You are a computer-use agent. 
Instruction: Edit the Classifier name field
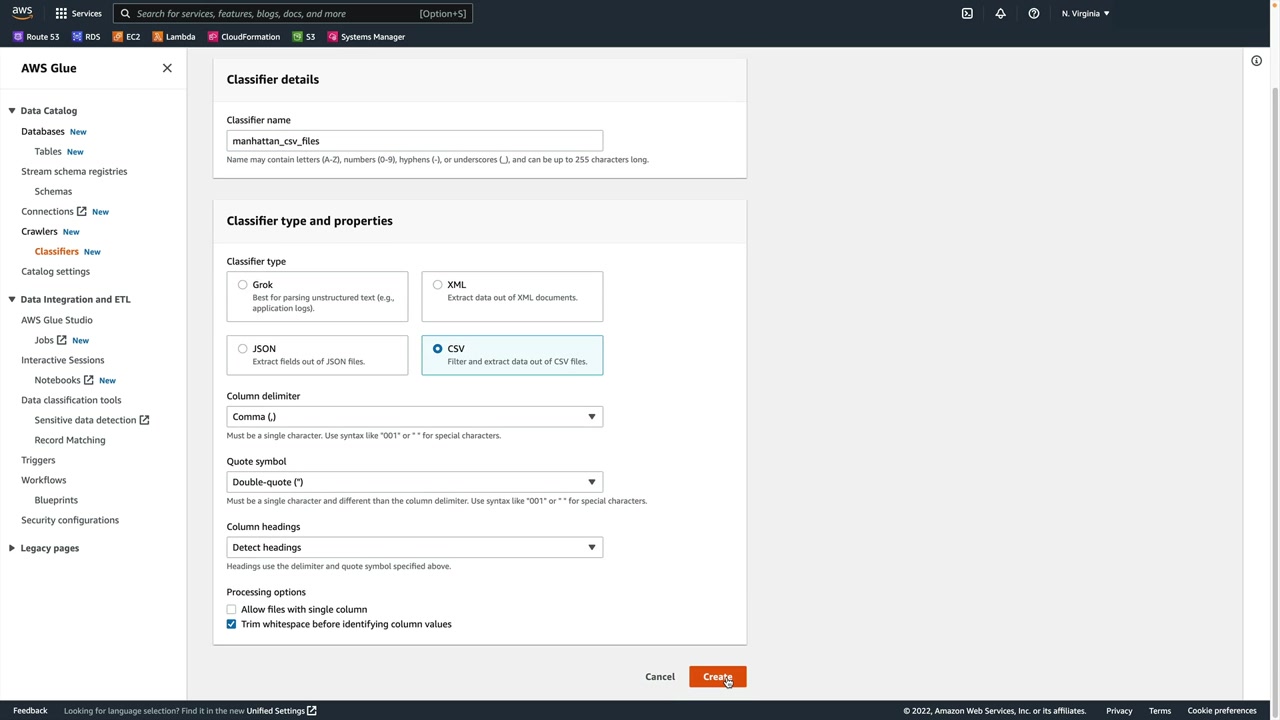pos(414,141)
